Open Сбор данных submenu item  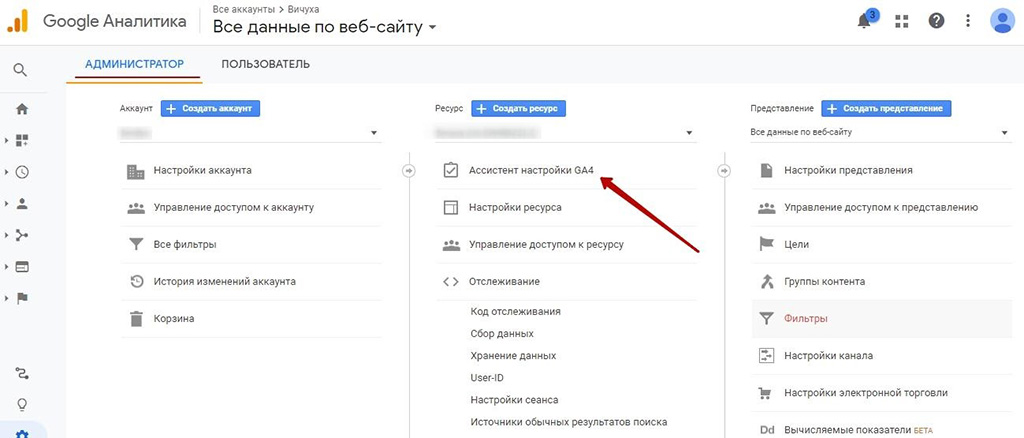coord(502,334)
